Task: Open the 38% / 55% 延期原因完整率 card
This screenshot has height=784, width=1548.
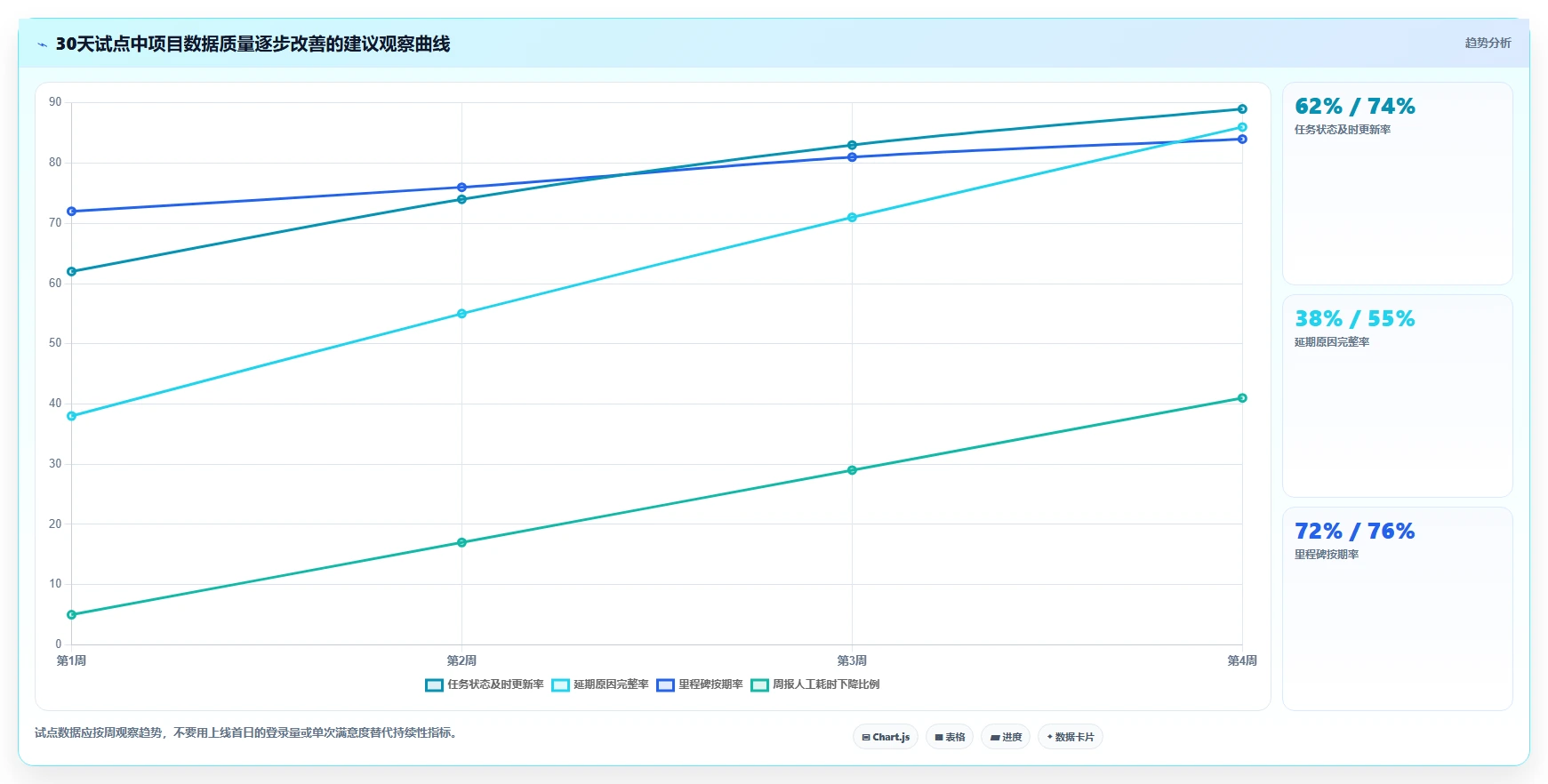Action: (x=1397, y=396)
